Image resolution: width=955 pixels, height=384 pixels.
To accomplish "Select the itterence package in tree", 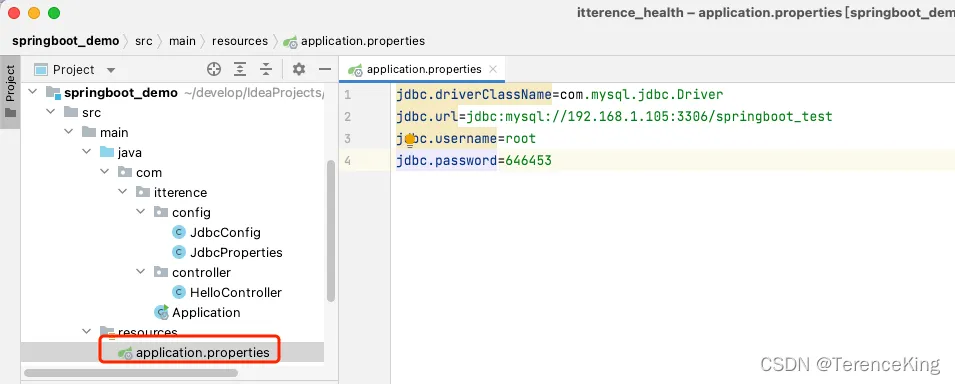I will pyautogui.click(x=180, y=193).
